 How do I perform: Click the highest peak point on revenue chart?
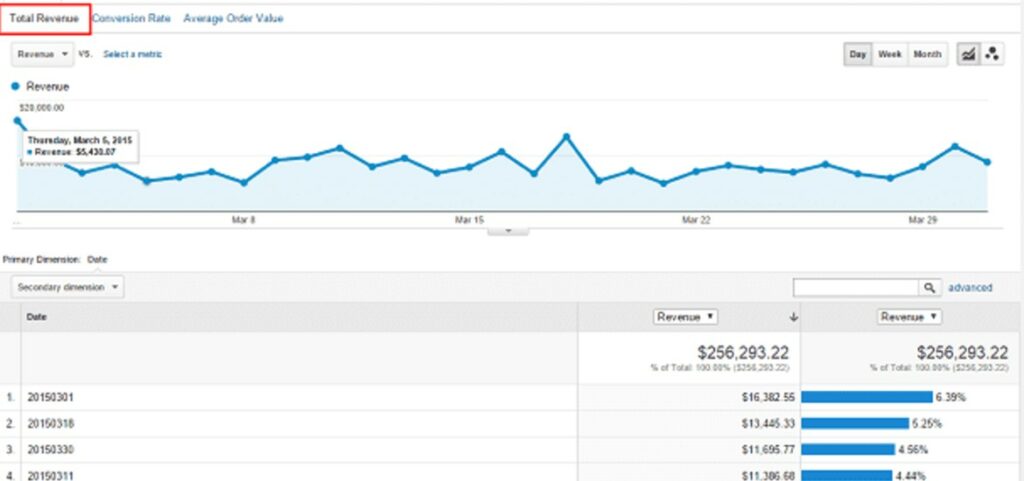pos(566,135)
